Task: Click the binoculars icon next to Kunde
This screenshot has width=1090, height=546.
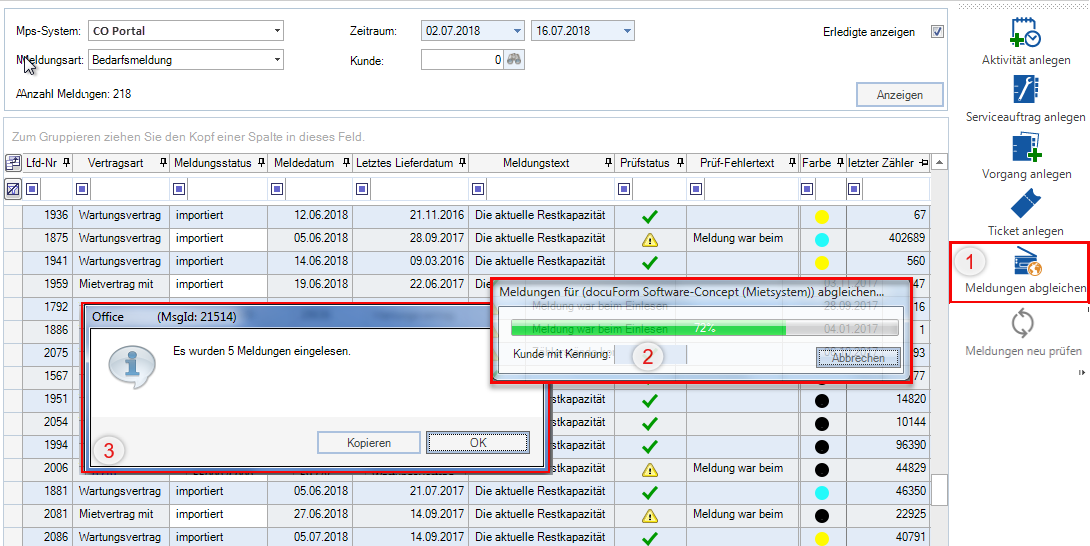Action: 514,60
